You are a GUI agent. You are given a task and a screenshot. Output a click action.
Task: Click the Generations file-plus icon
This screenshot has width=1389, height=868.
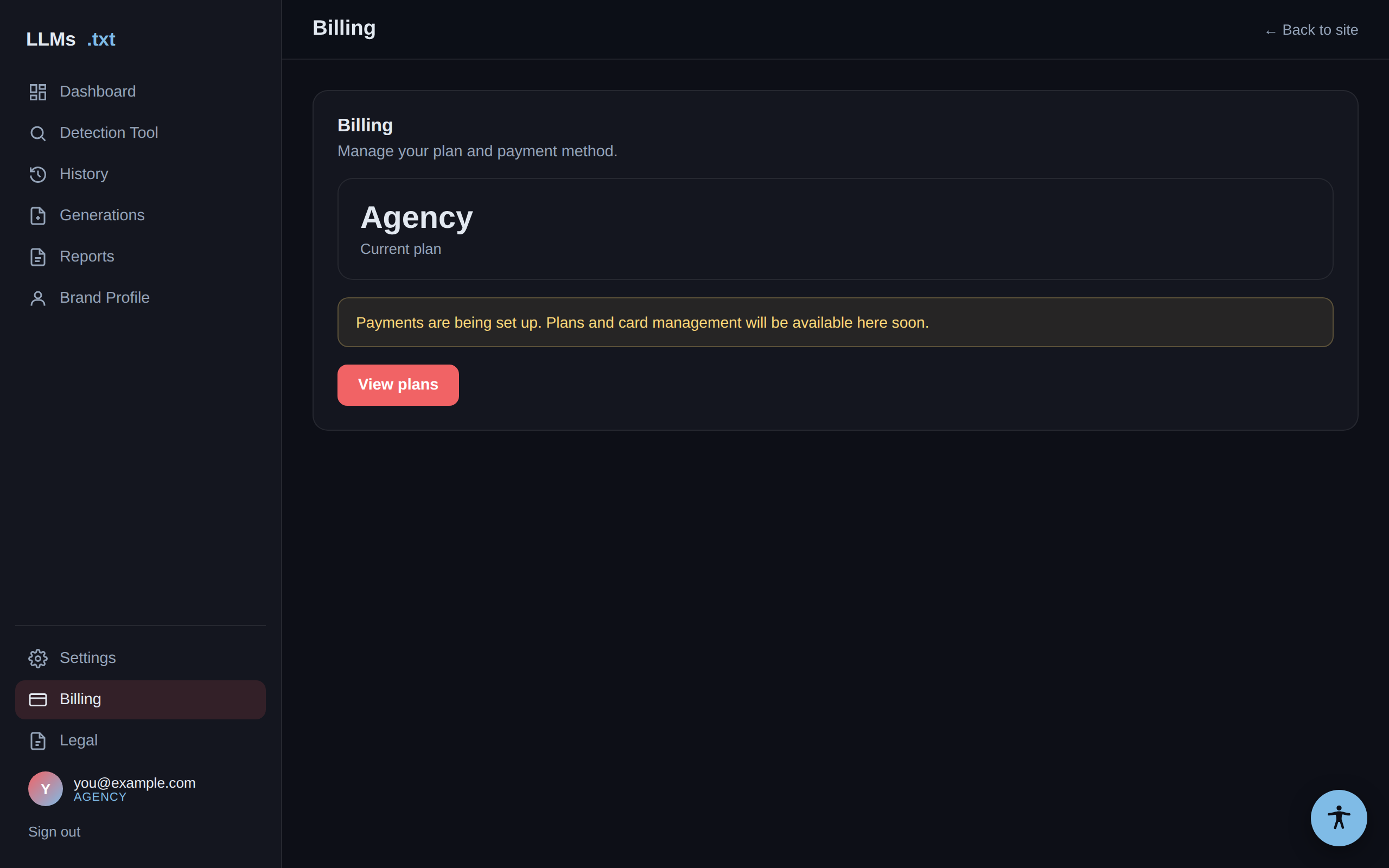pyautogui.click(x=38, y=216)
